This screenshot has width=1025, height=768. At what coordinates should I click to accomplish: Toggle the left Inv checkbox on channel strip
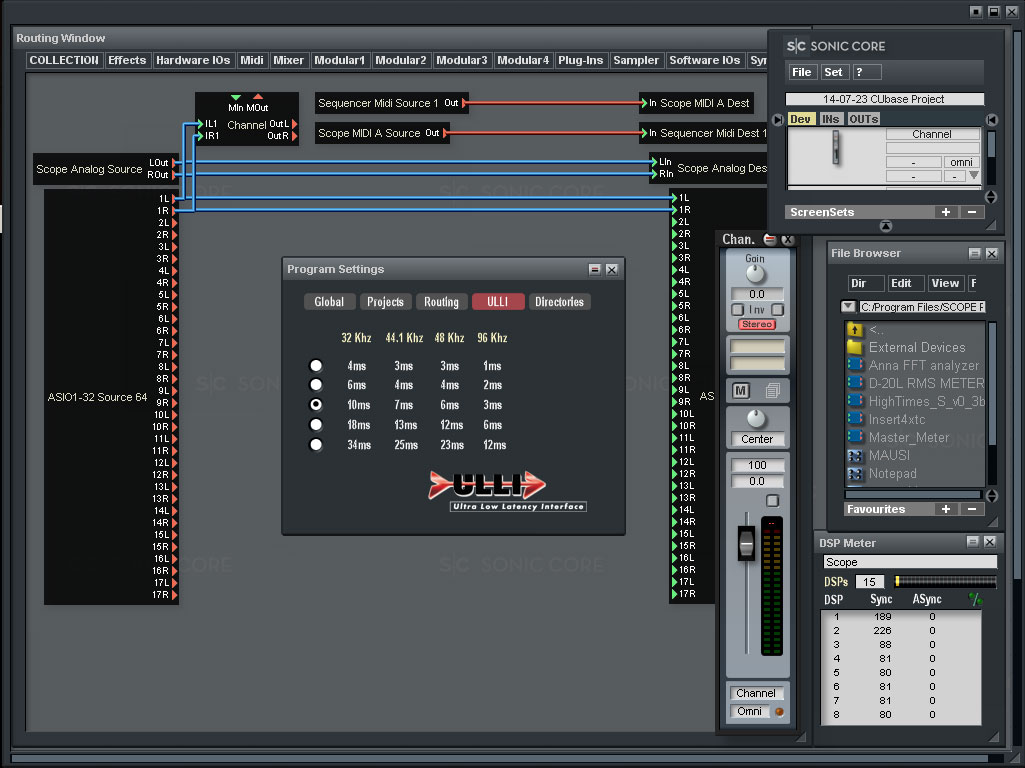[737, 309]
